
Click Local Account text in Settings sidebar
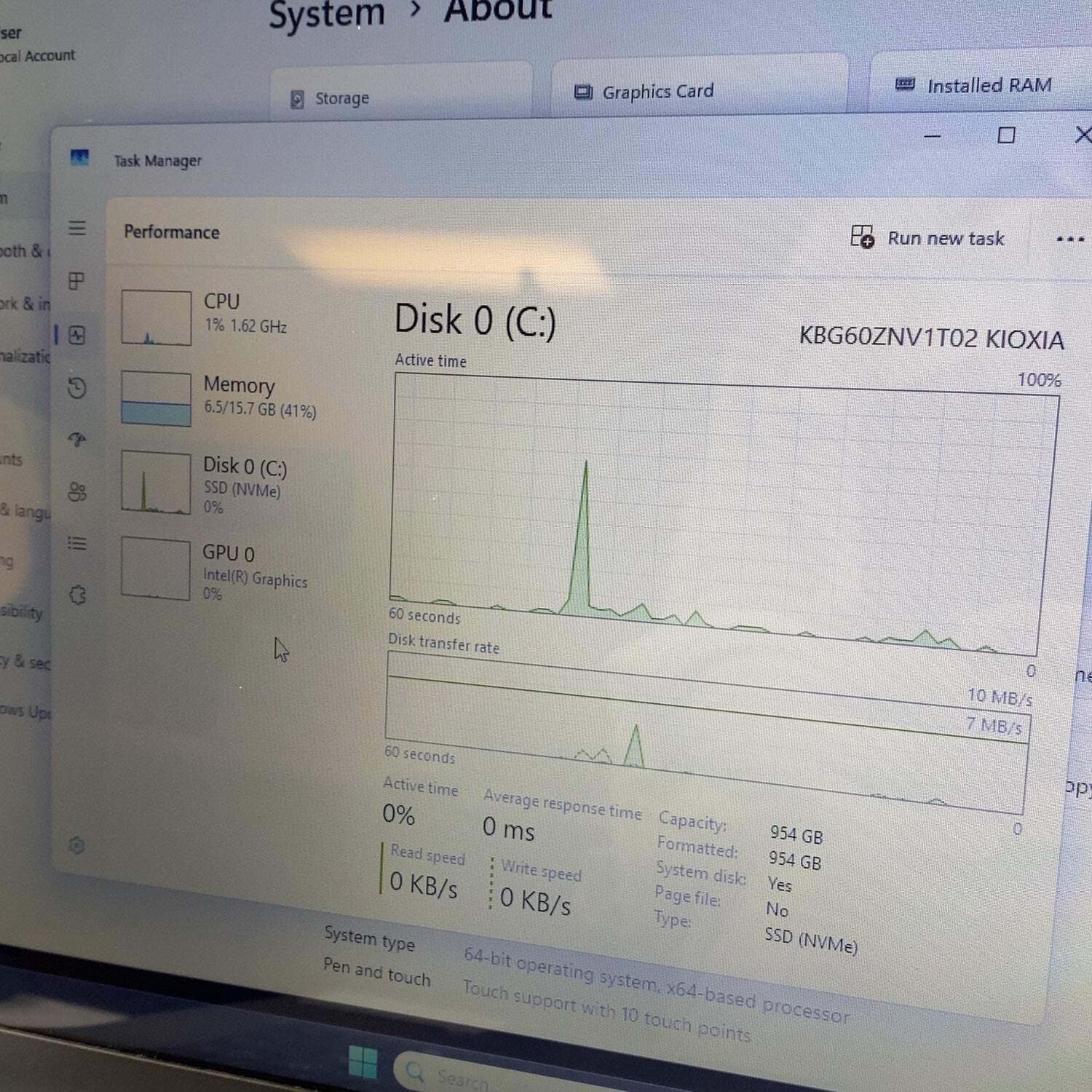coord(37,56)
